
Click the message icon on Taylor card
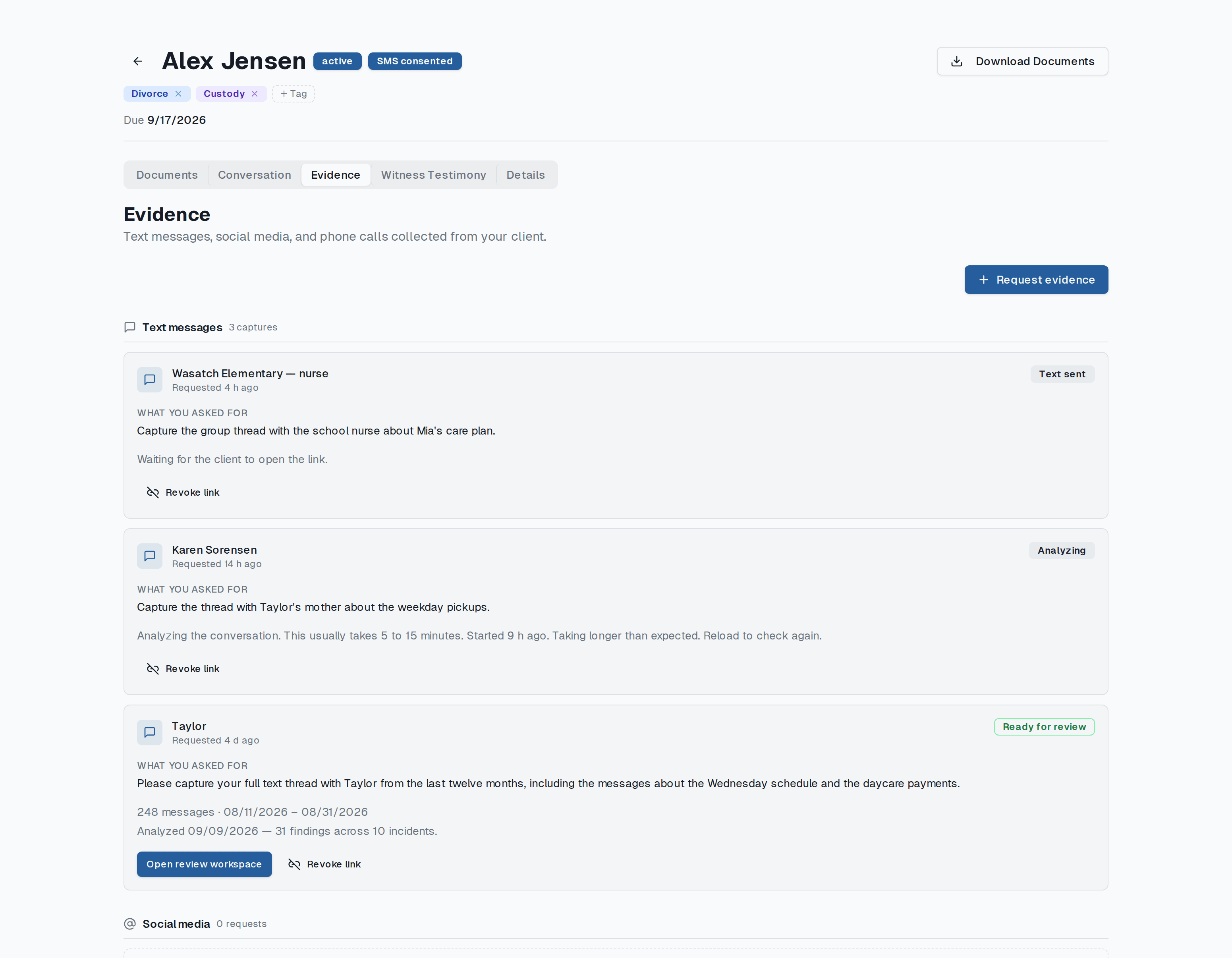pos(149,732)
